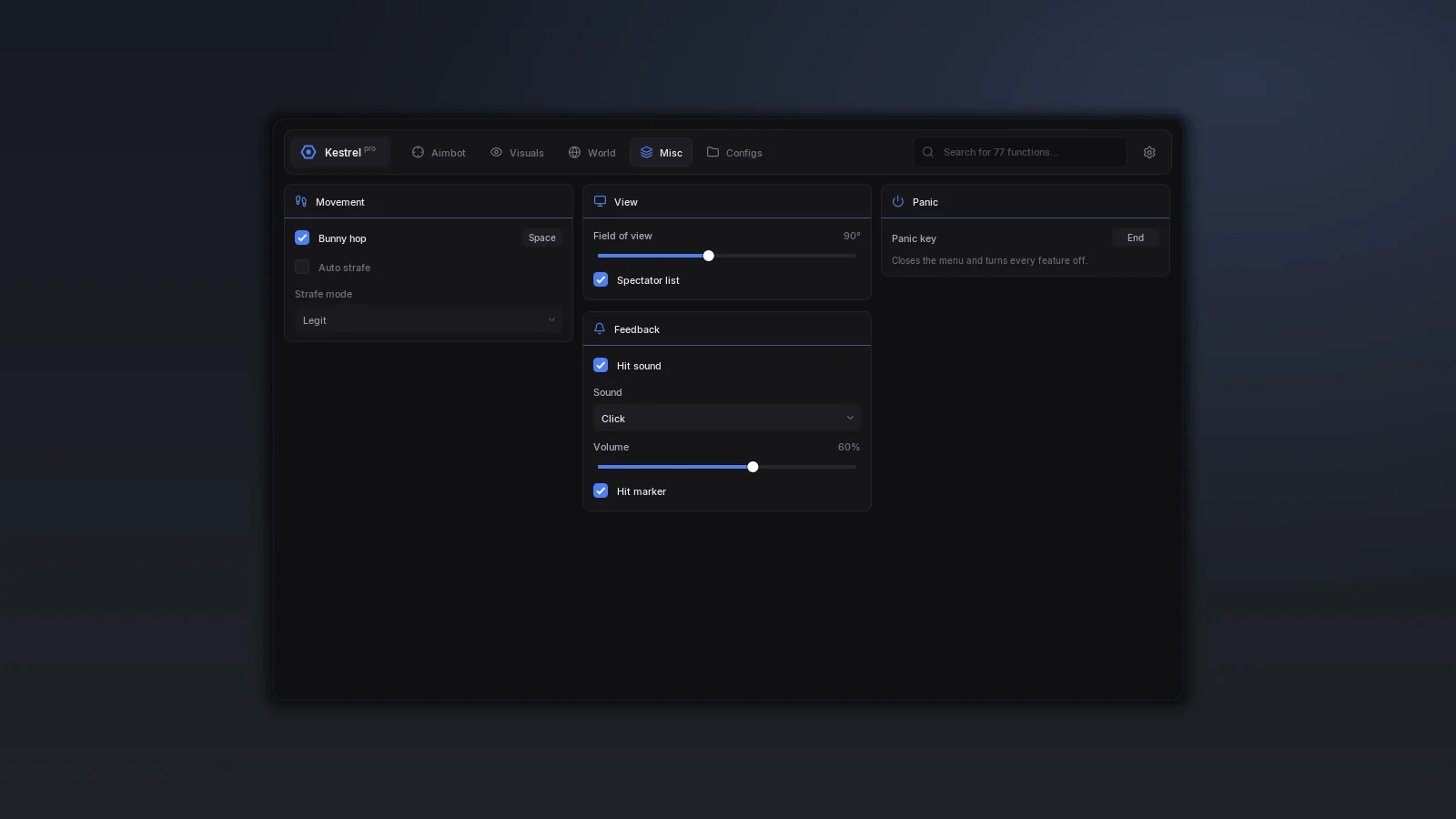Image resolution: width=1456 pixels, height=819 pixels.
Task: Disable the Bunny hop checkbox
Action: [x=302, y=238]
